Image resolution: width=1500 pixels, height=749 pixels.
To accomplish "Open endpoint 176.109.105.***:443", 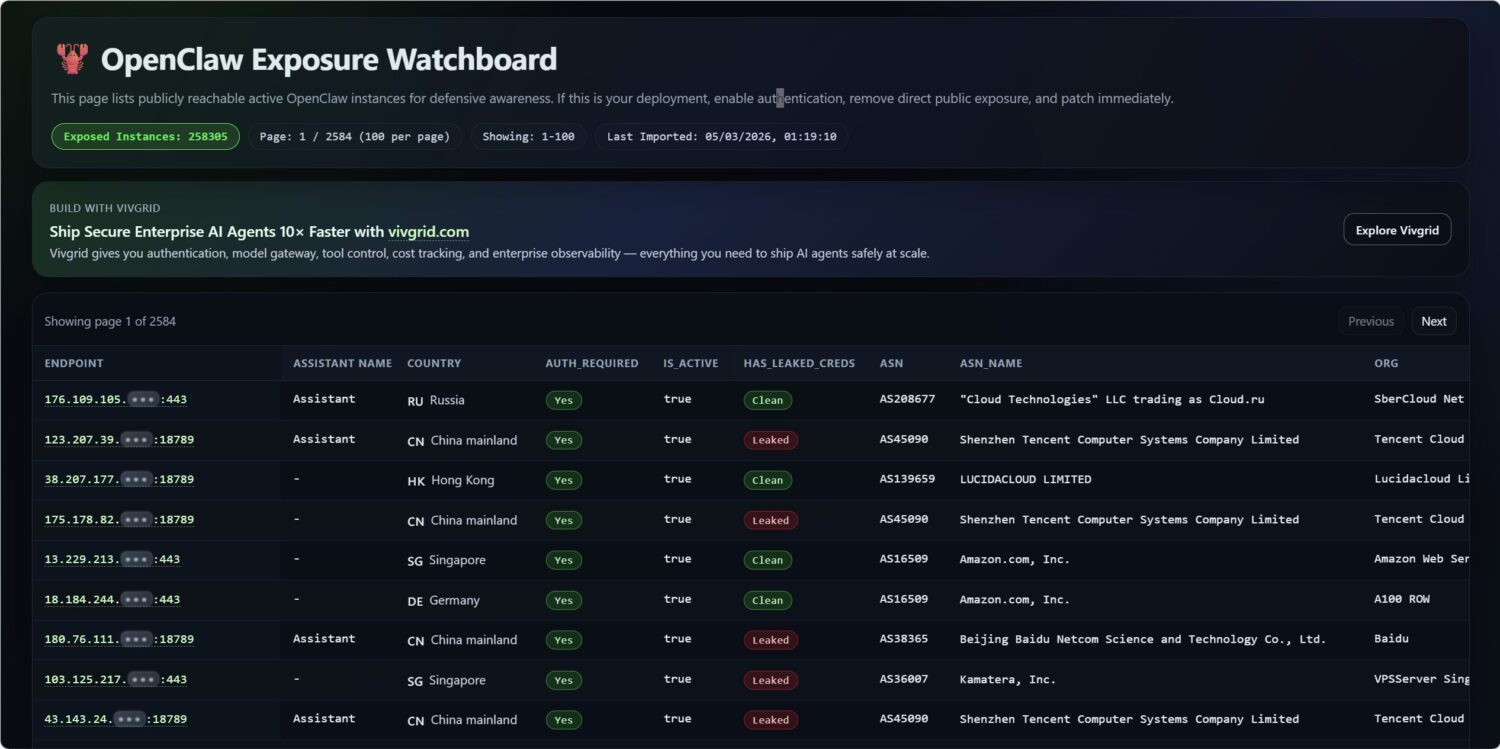I will point(115,399).
